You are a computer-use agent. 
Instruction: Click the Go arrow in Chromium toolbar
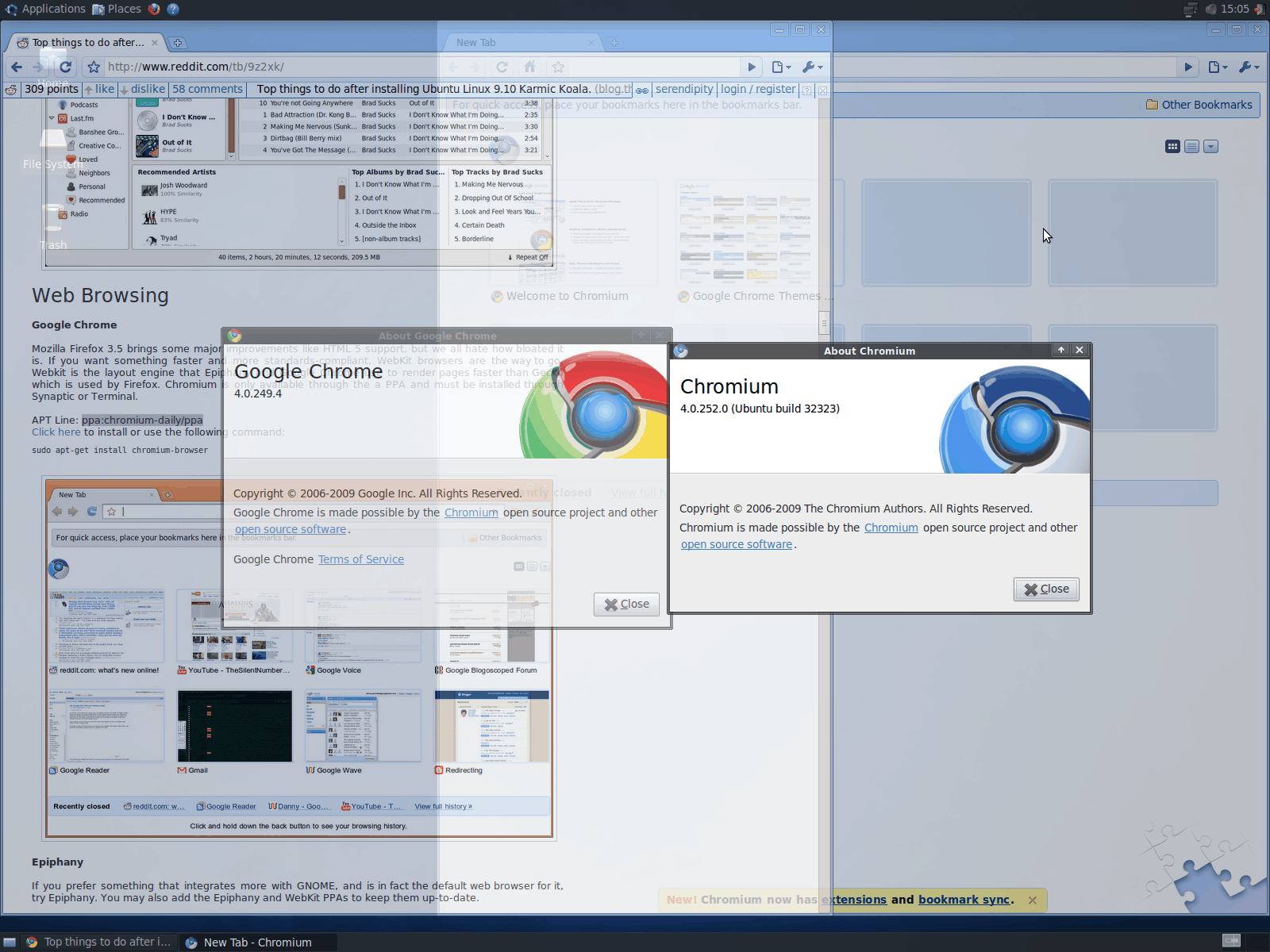[x=1188, y=67]
